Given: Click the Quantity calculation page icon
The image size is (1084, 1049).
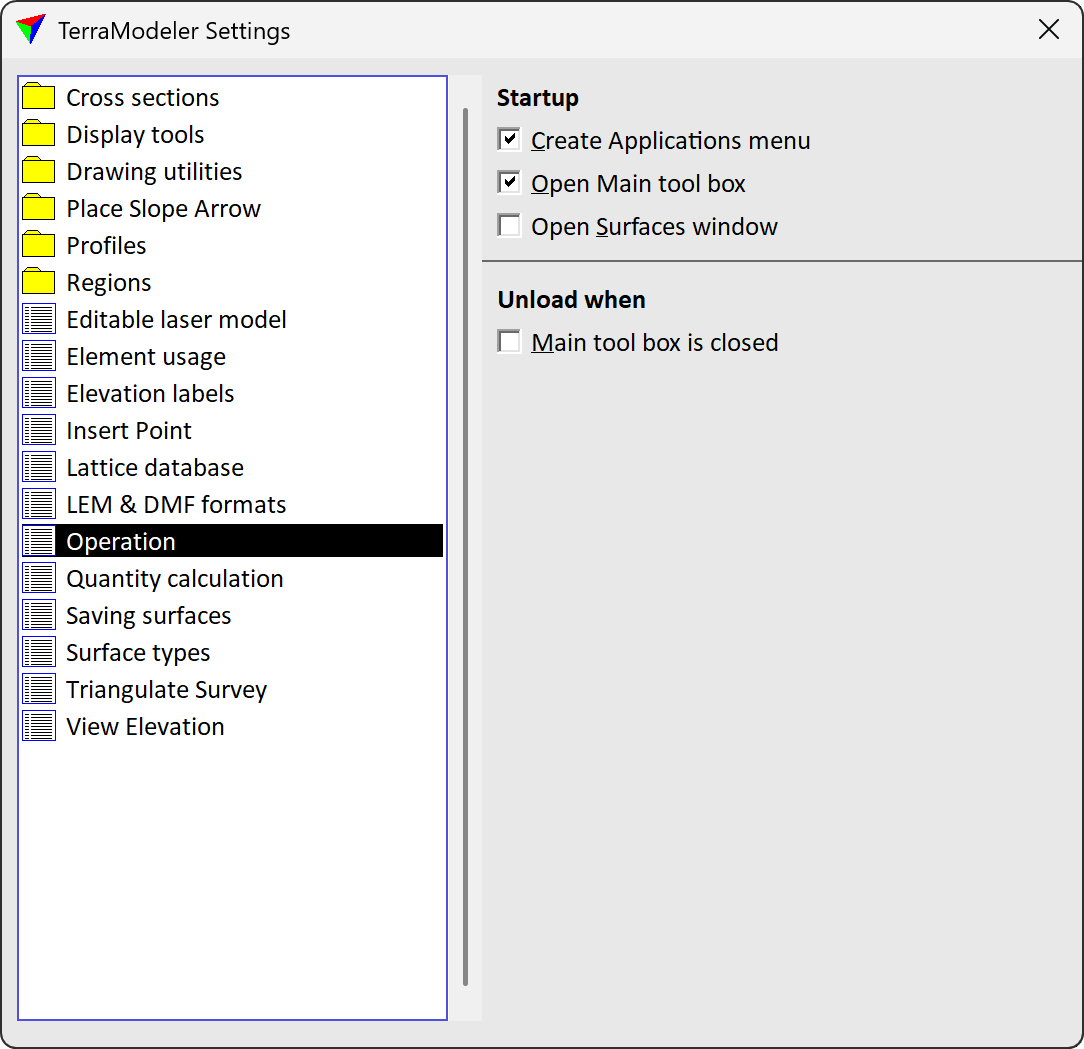Looking at the screenshot, I should 39,578.
